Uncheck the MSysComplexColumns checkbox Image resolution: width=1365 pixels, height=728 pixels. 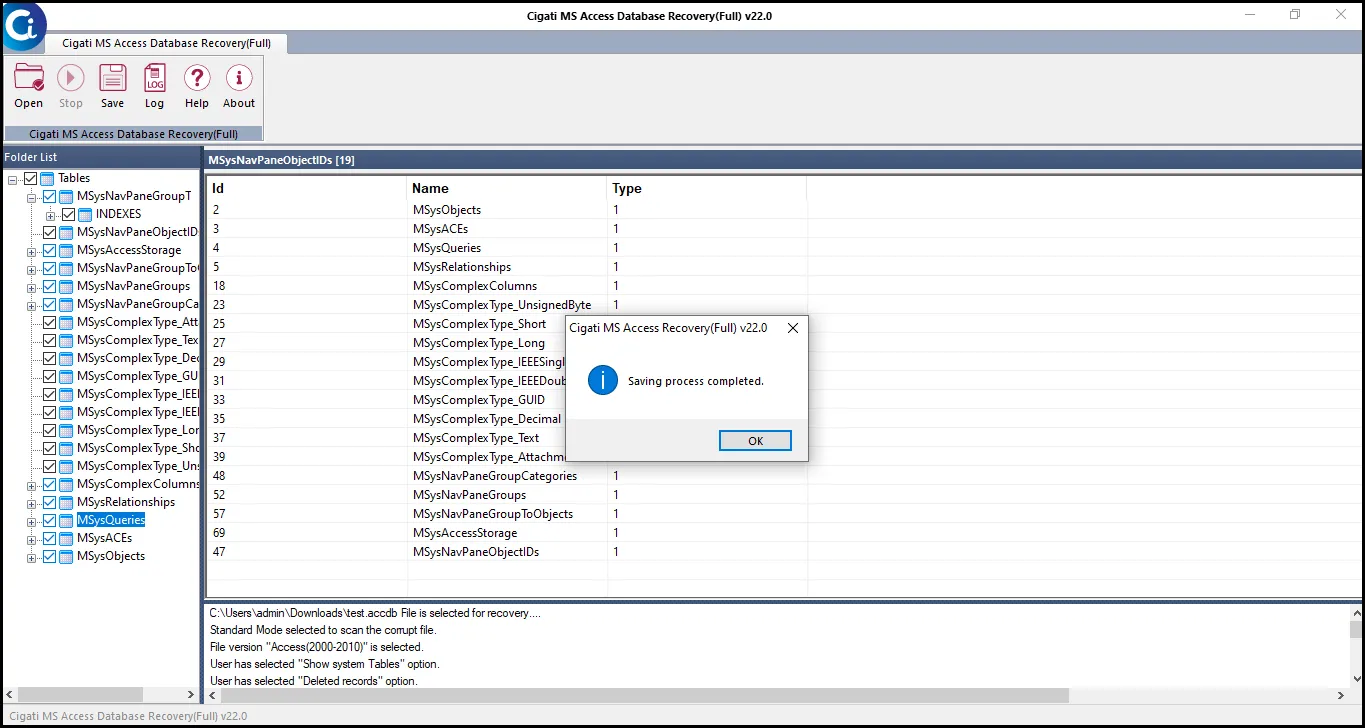pyautogui.click(x=49, y=484)
